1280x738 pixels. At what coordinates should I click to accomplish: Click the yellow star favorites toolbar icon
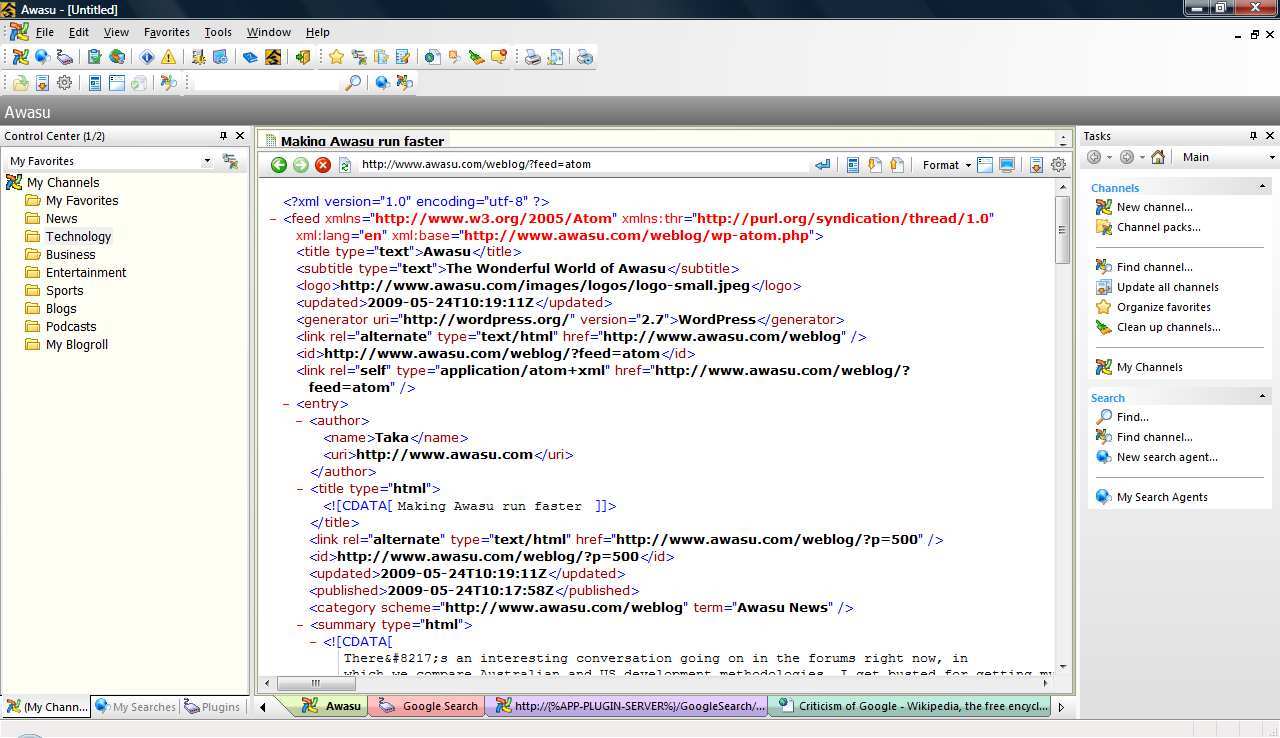[336, 57]
